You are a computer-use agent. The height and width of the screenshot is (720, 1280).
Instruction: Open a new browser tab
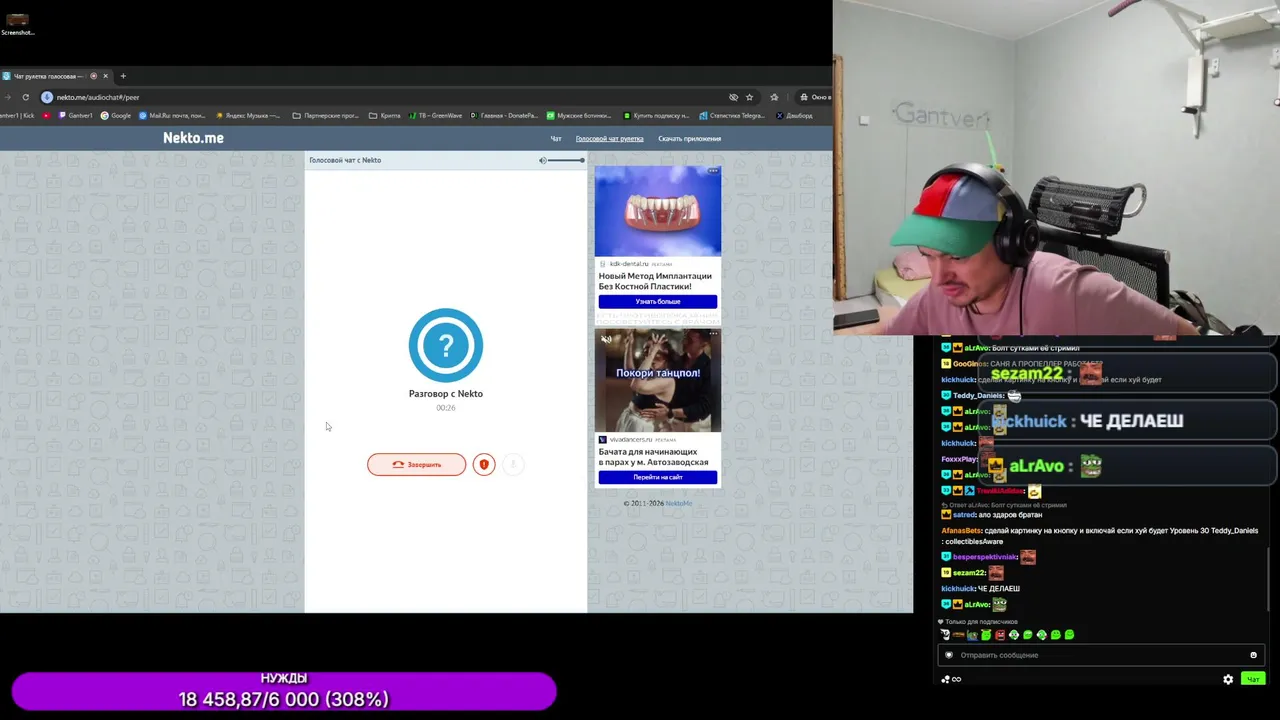[123, 76]
